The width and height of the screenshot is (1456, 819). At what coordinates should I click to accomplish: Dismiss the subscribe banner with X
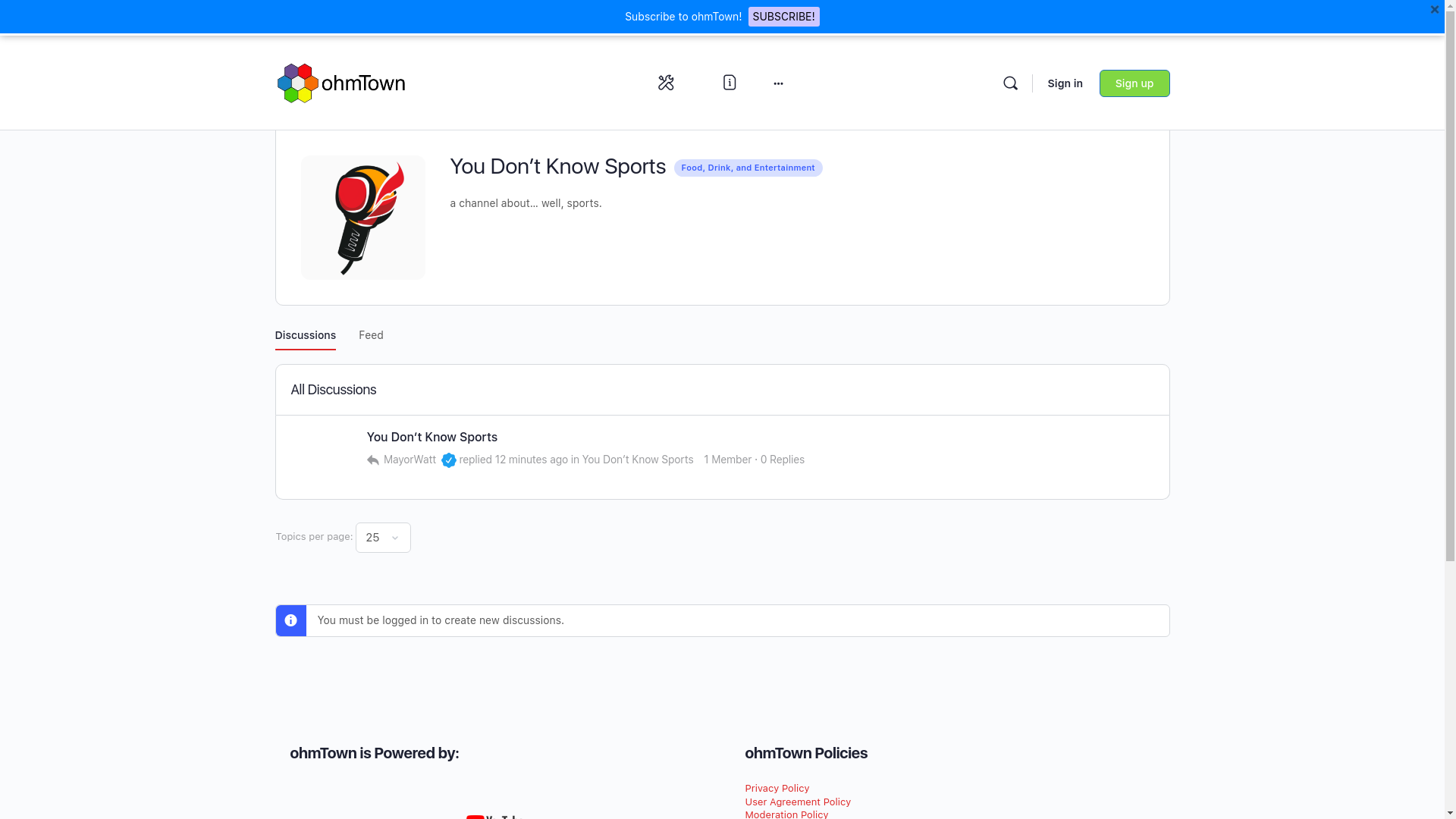[x=1435, y=10]
